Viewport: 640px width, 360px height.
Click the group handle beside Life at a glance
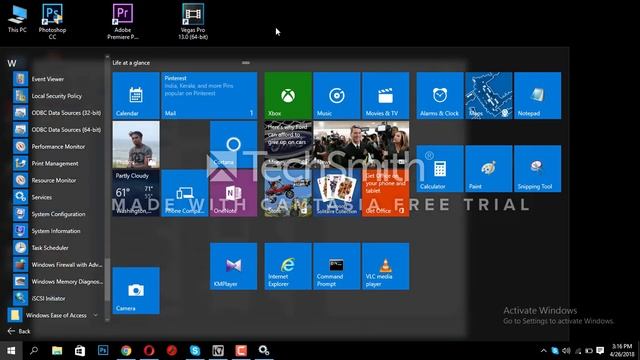point(246,63)
